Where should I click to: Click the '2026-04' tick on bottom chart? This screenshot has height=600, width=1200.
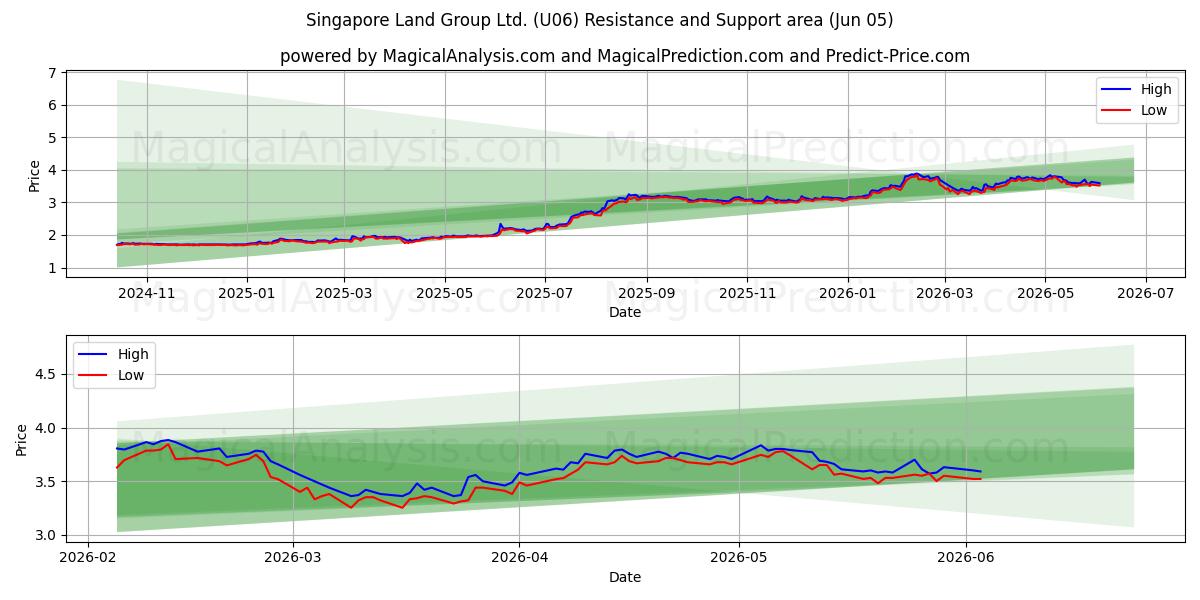coord(519,558)
